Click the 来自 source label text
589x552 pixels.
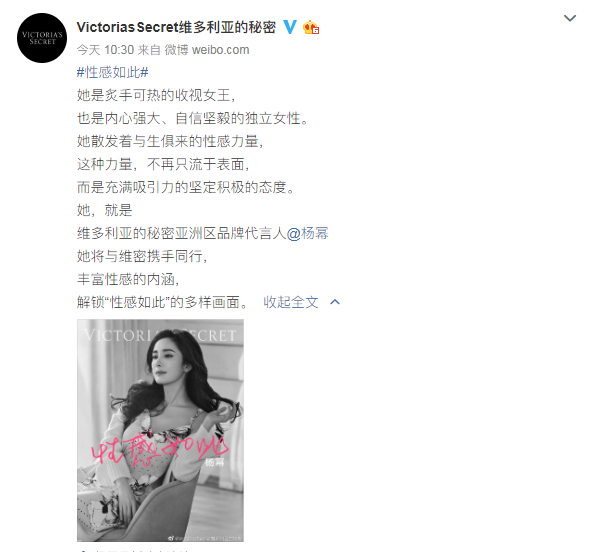point(149,50)
